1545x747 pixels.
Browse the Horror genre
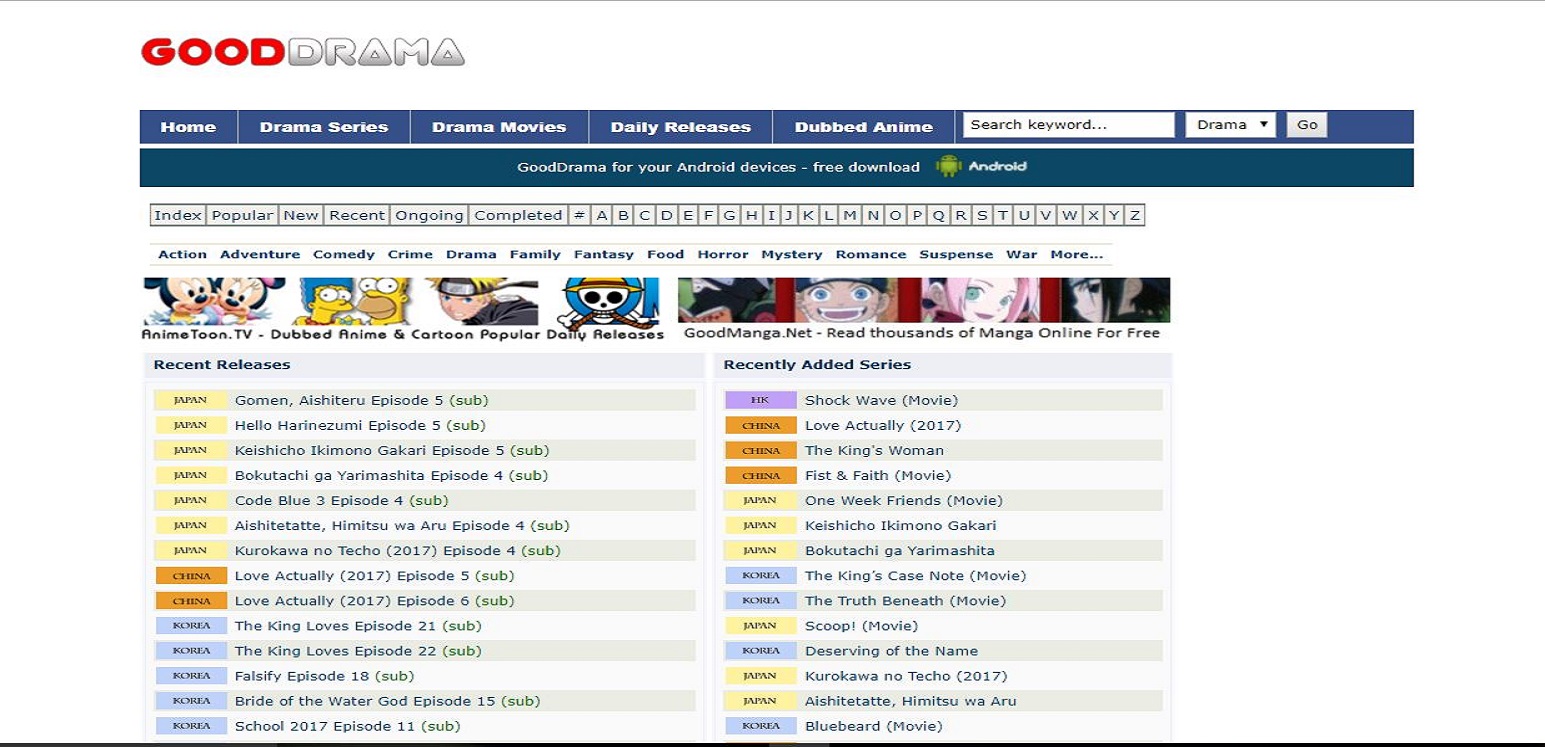tap(723, 255)
